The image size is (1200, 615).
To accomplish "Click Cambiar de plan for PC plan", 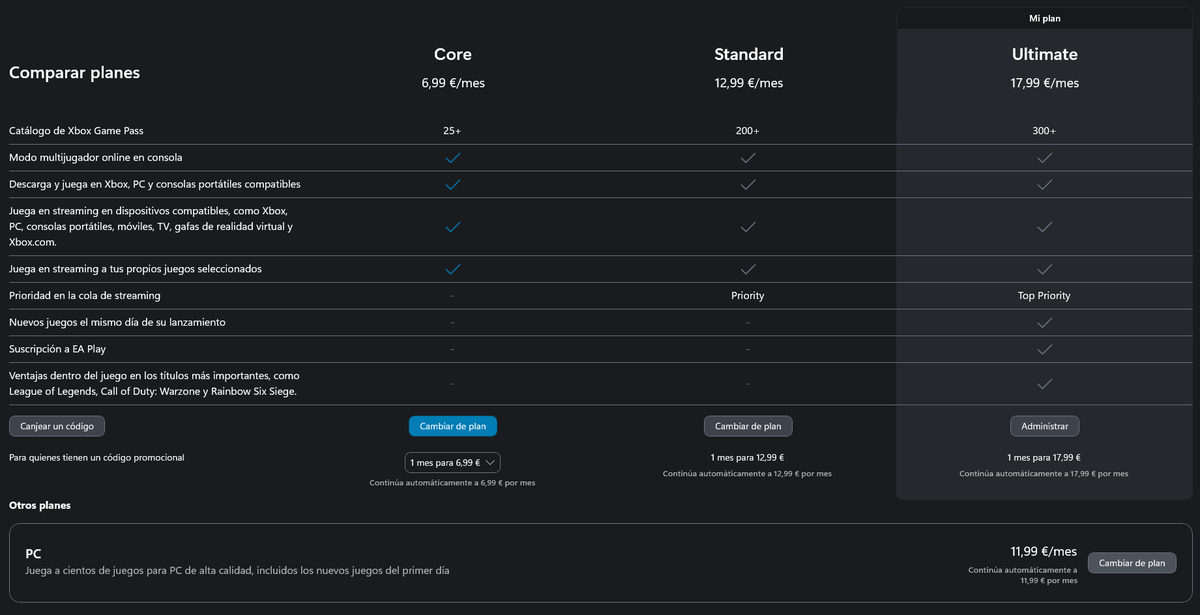I will (x=1132, y=563).
